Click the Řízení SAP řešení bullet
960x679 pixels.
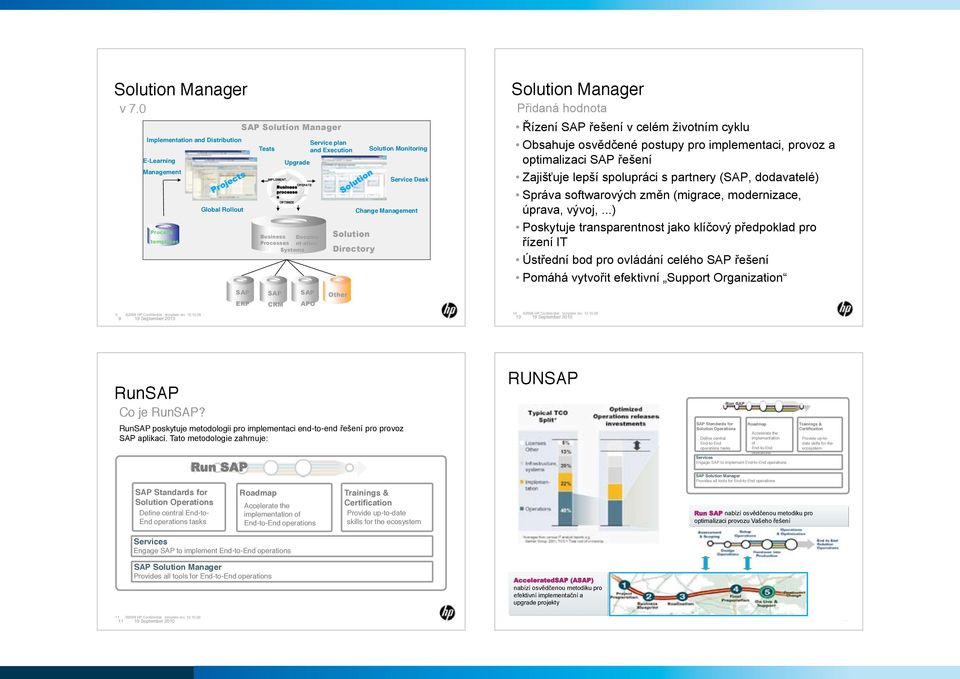point(636,127)
